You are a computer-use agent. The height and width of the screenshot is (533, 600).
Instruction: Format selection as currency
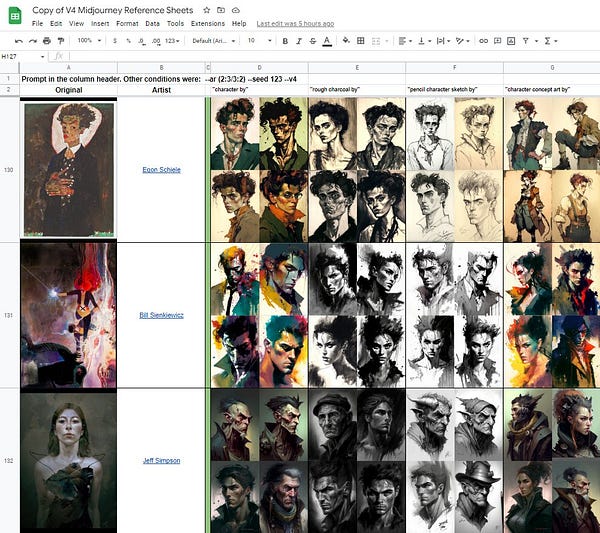click(115, 41)
